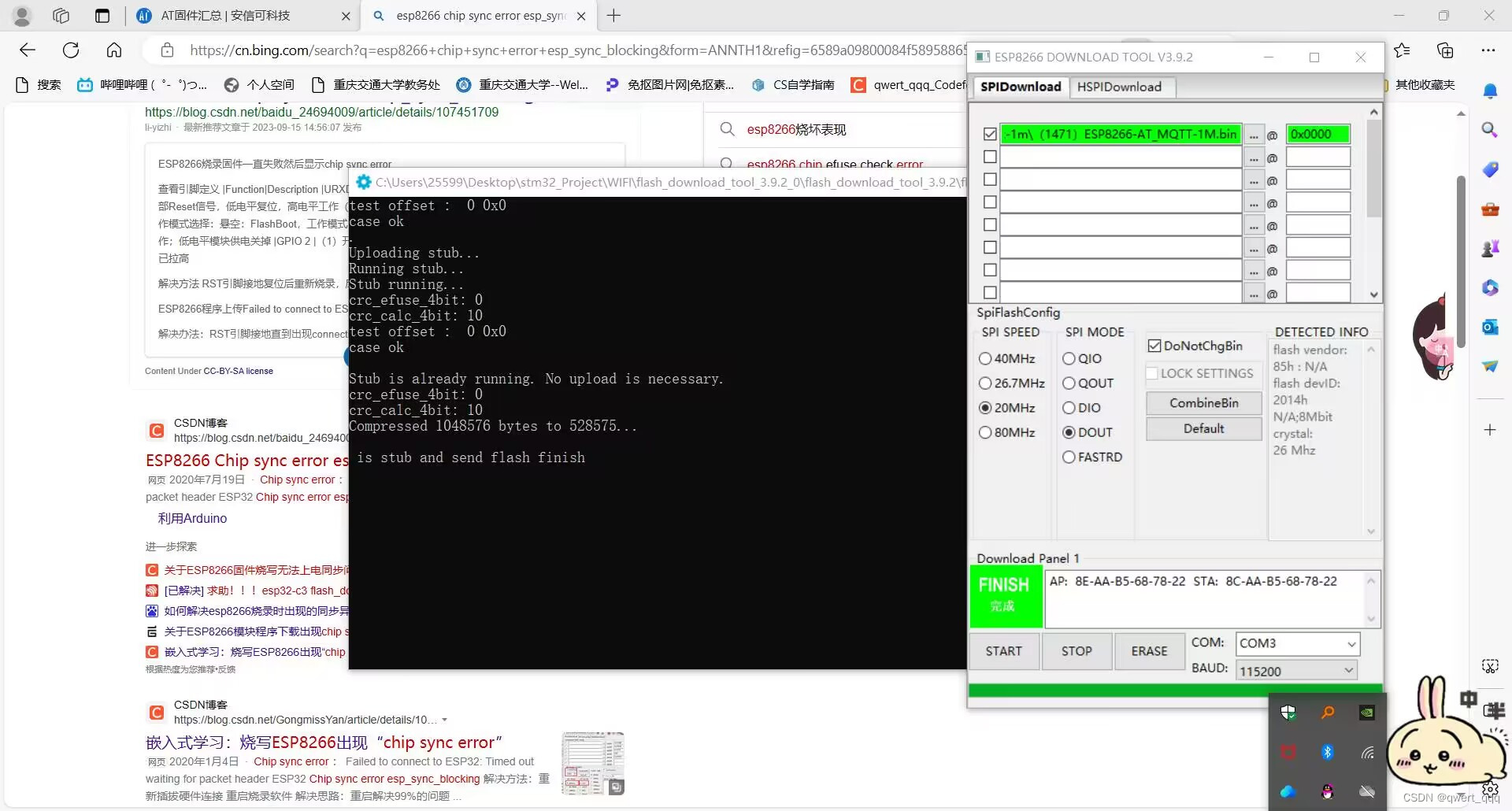Image resolution: width=1512 pixels, height=811 pixels.
Task: Select QOUT SPI mode
Action: pos(1088,383)
